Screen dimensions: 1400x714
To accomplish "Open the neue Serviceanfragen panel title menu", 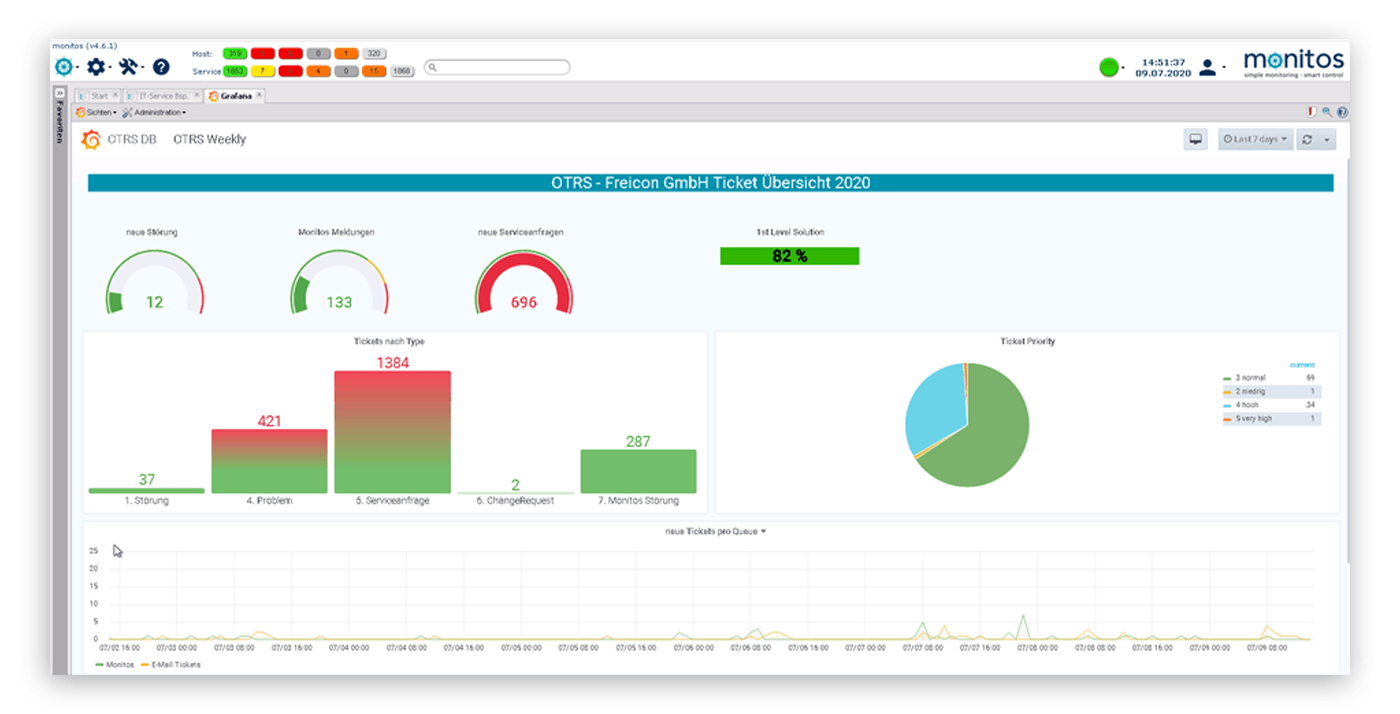I will coord(520,232).
